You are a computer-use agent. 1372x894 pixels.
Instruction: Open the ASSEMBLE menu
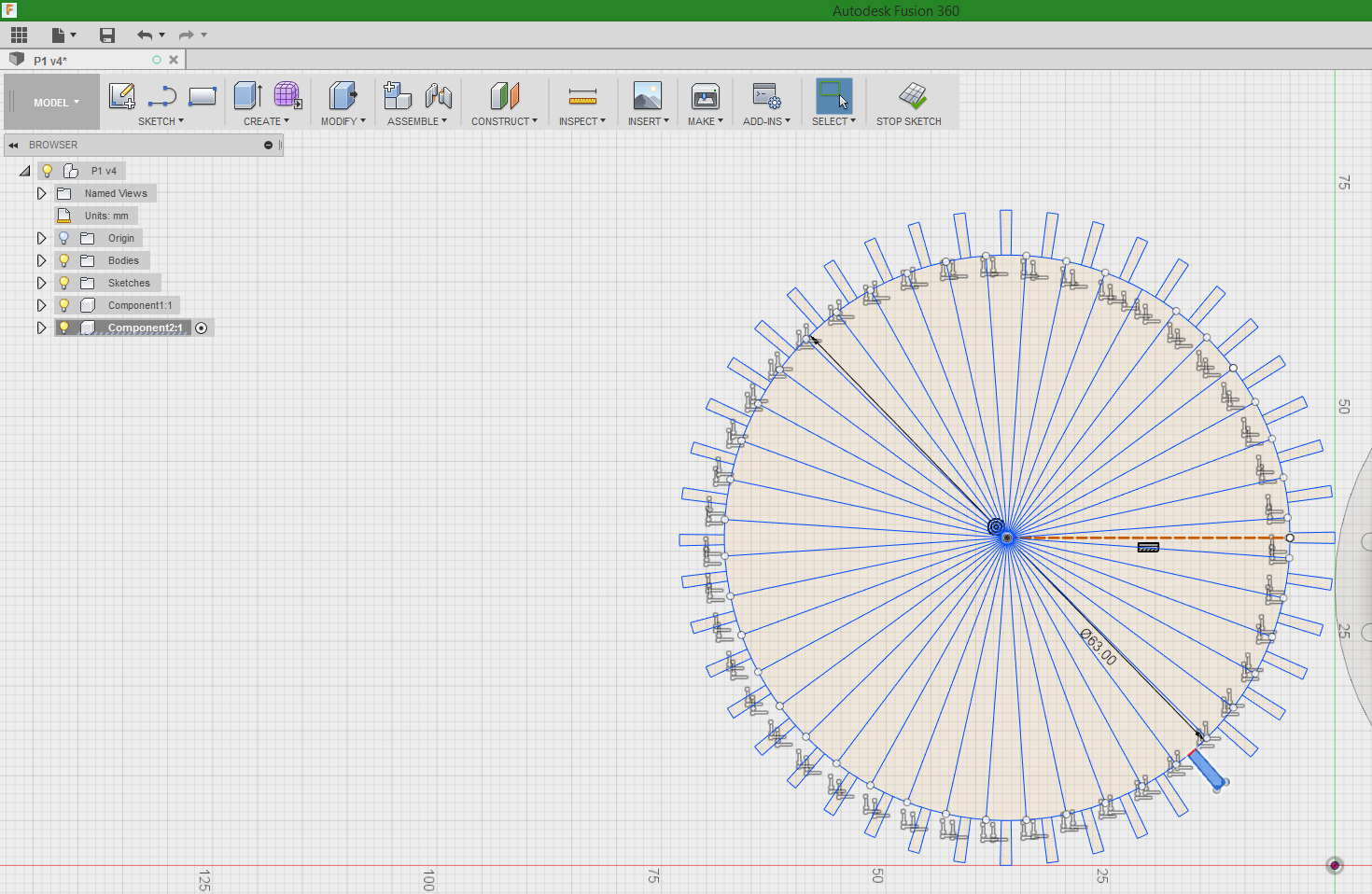(x=417, y=121)
